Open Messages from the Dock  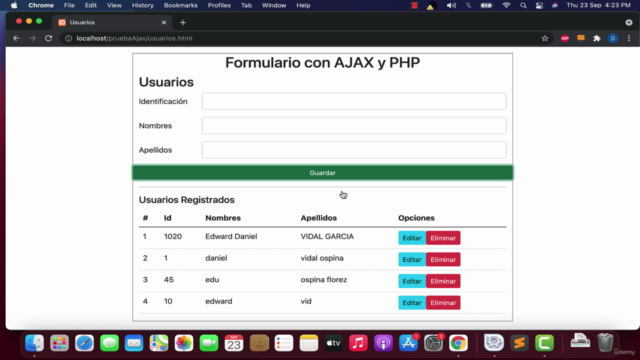tap(109, 343)
